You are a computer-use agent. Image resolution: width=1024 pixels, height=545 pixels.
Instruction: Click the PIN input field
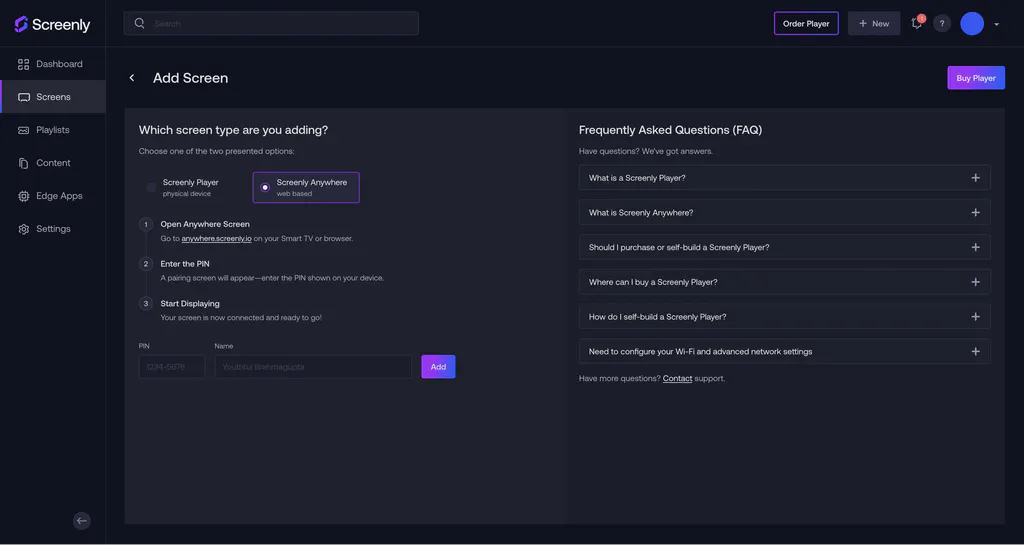coord(172,367)
